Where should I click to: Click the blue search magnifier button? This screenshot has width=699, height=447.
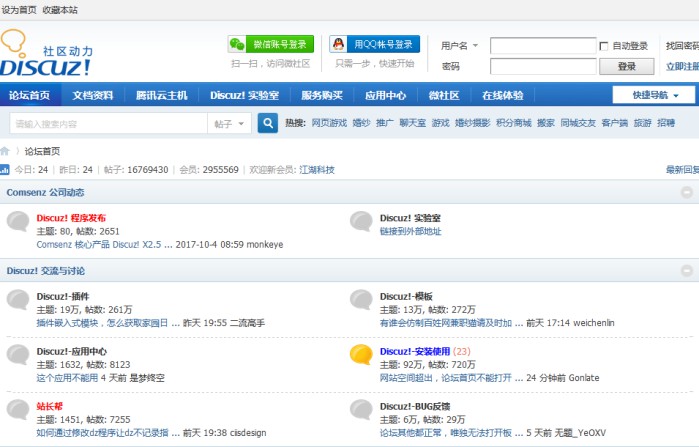pos(267,123)
